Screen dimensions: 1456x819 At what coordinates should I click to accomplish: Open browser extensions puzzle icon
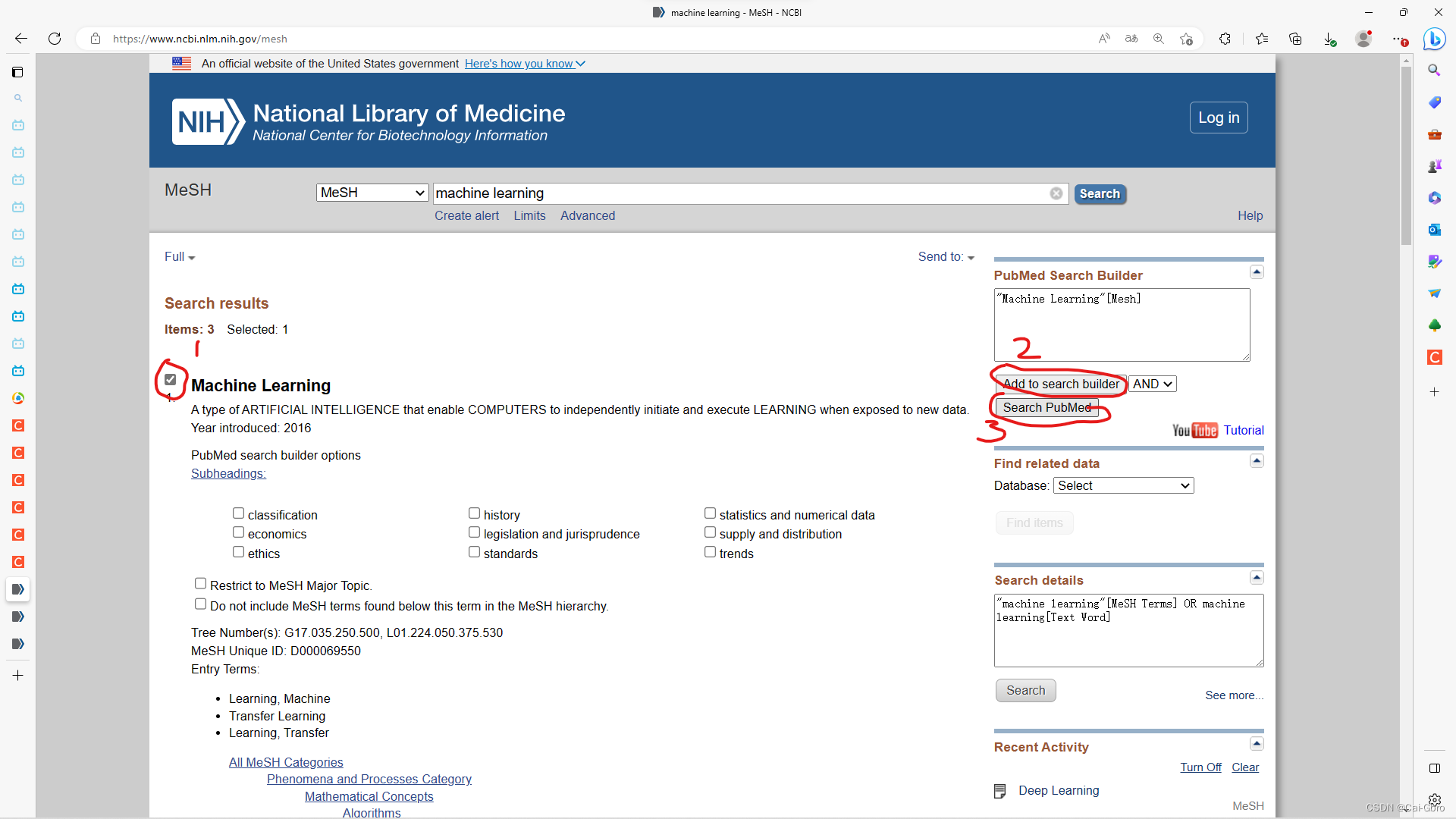coord(1225,39)
